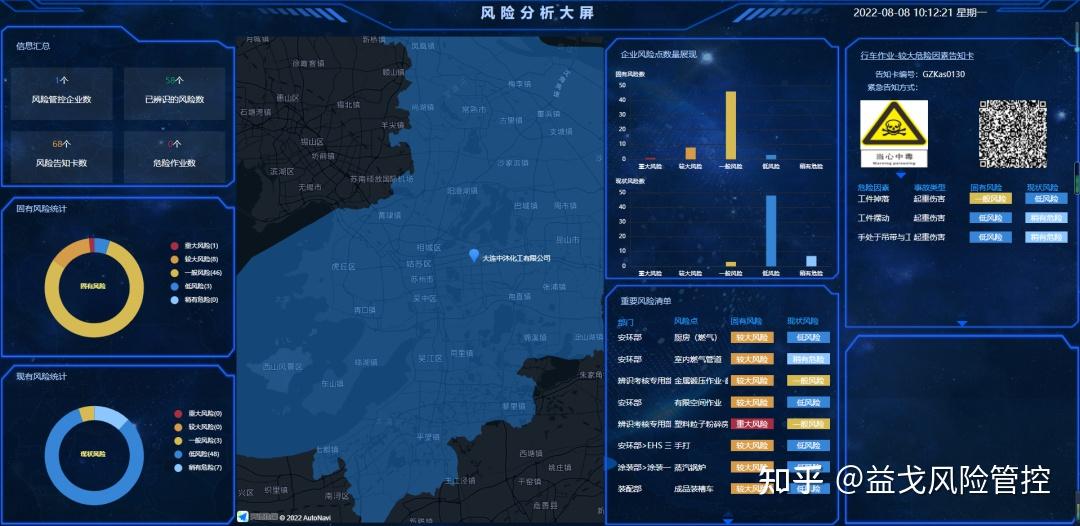Image resolution: width=1080 pixels, height=526 pixels.
Task: Click 稍有危险 tag in 工件摆动 row
Action: (1046, 218)
